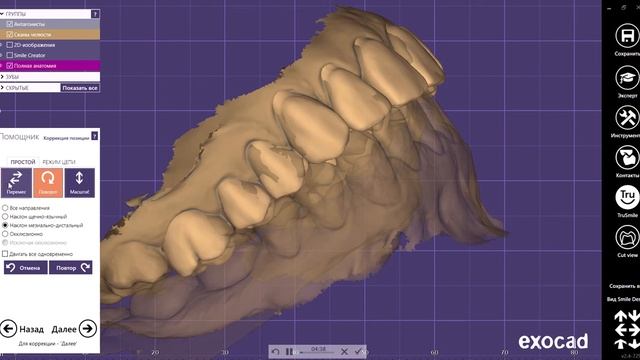Viewport: 640px width, 360px height.
Task: Click the checkmark confirm icon in bottom bar
Action: [358, 351]
